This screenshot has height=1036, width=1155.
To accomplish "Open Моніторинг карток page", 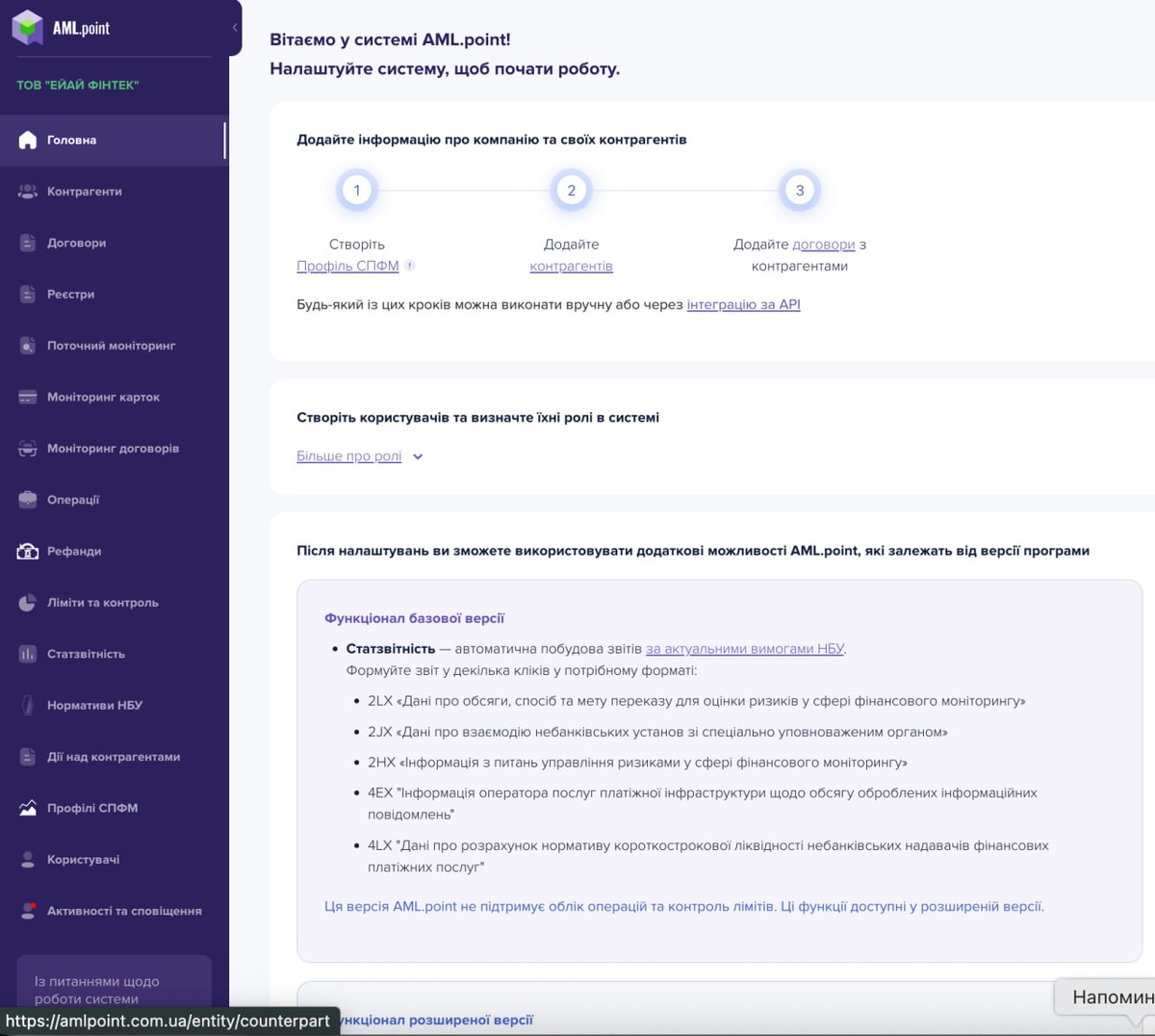I will (x=114, y=397).
